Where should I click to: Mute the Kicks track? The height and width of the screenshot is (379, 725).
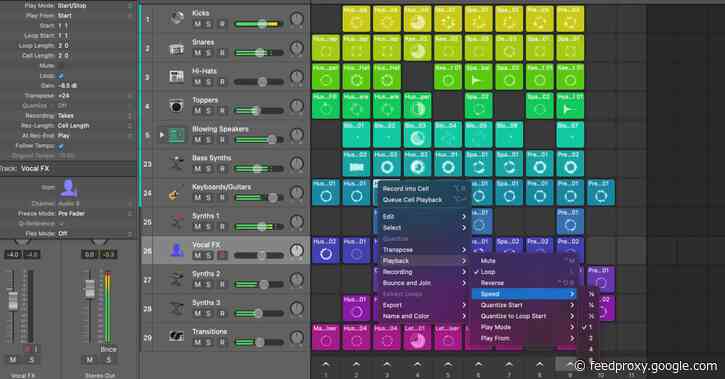pyautogui.click(x=197, y=24)
